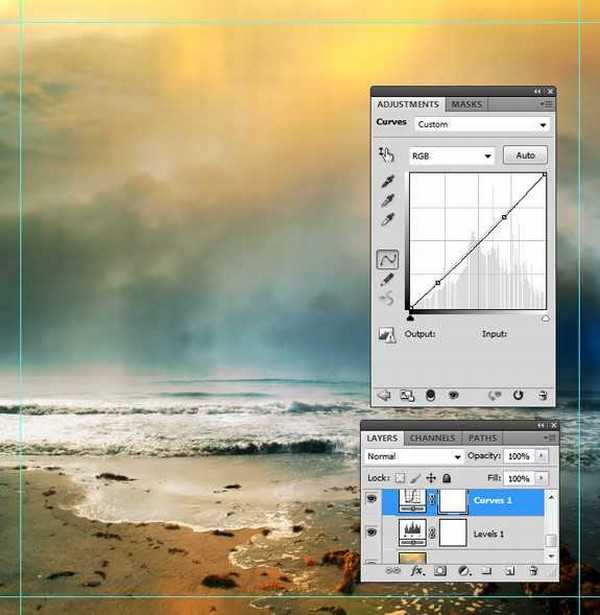Switch to the Masks tab
Screen dimensions: 600x615
point(466,104)
